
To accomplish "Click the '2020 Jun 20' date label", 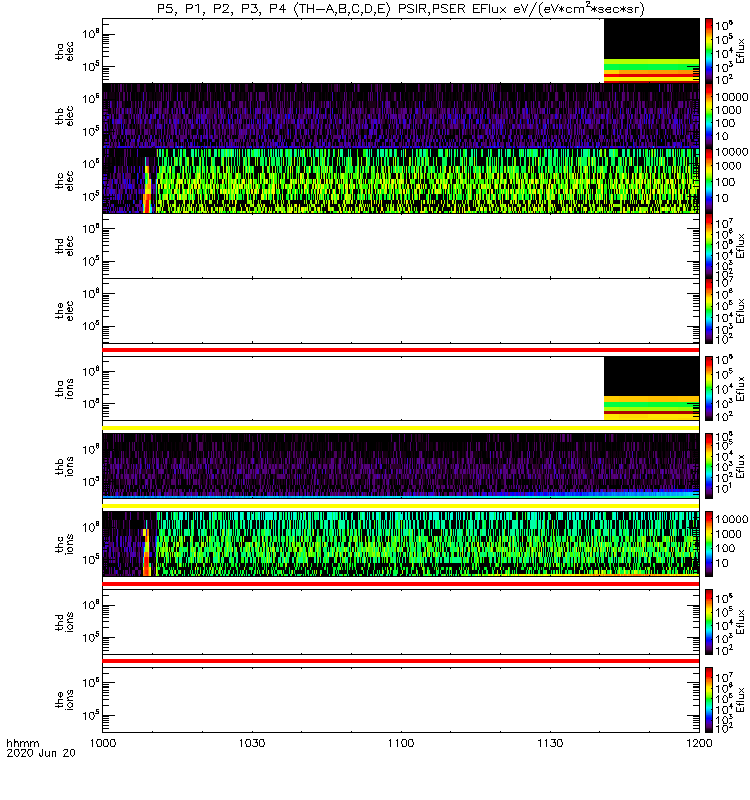I will pos(41,753).
